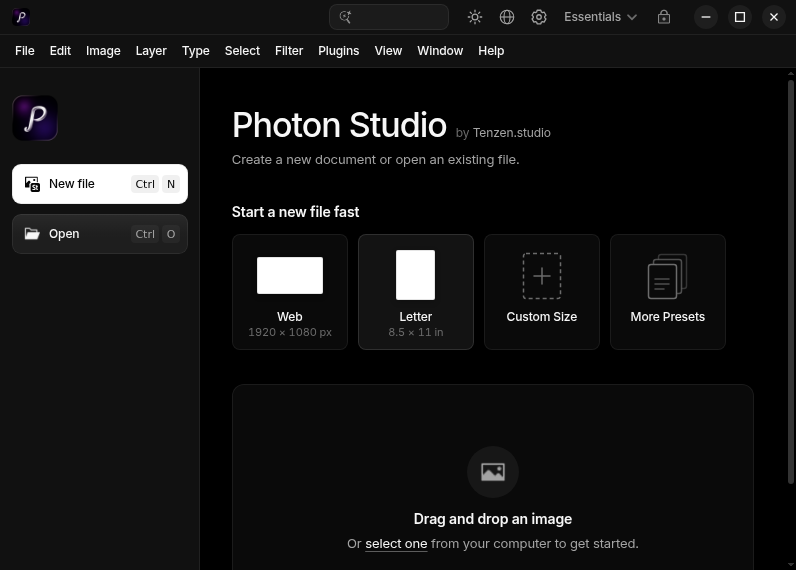Minimize the Photon Studio window
Viewport: 796px width, 570px height.
(706, 17)
